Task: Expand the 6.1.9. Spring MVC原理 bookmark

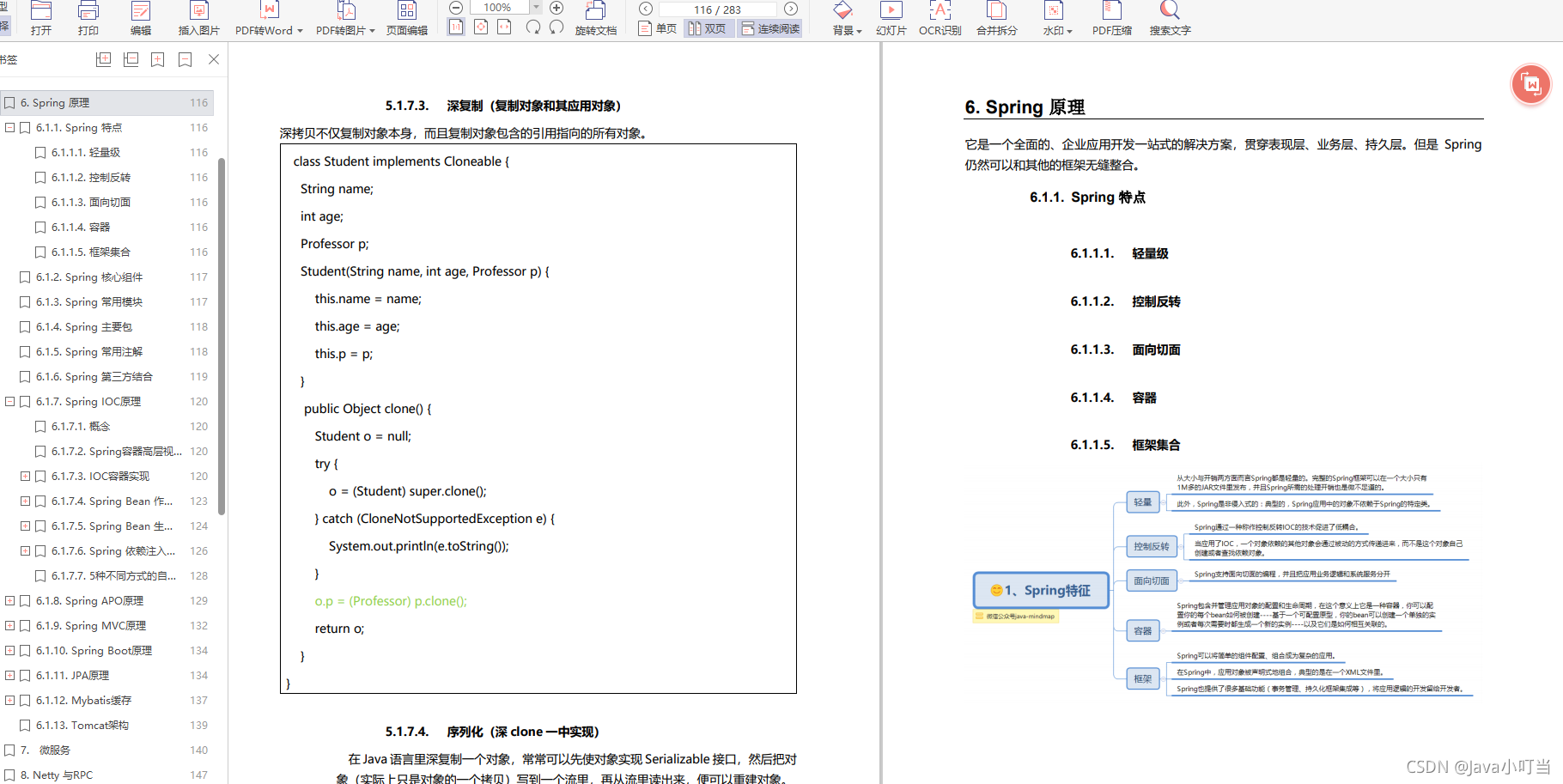Action: pos(9,625)
